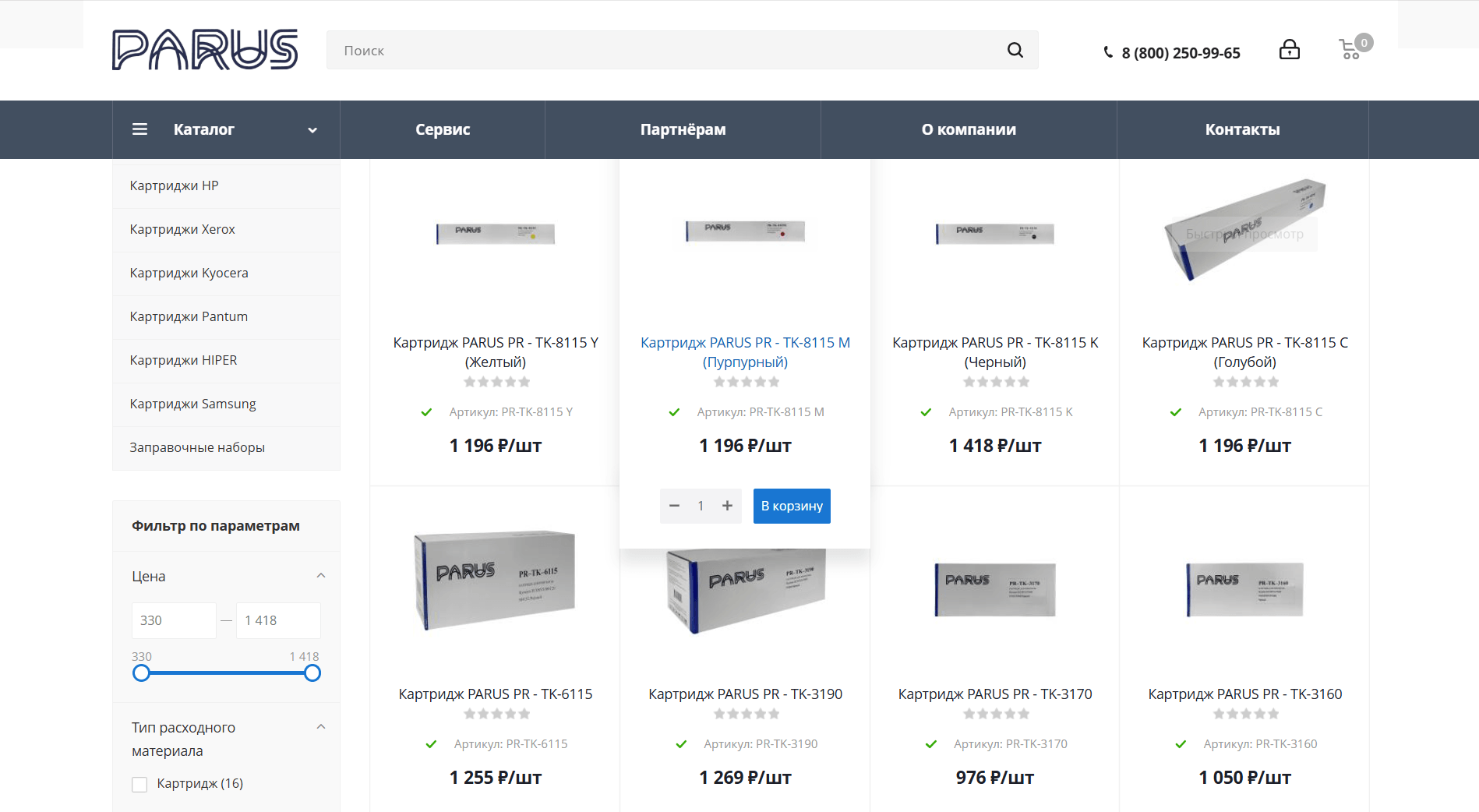Open the Сервис menu item
Viewport: 1479px width, 812px height.
click(x=443, y=129)
